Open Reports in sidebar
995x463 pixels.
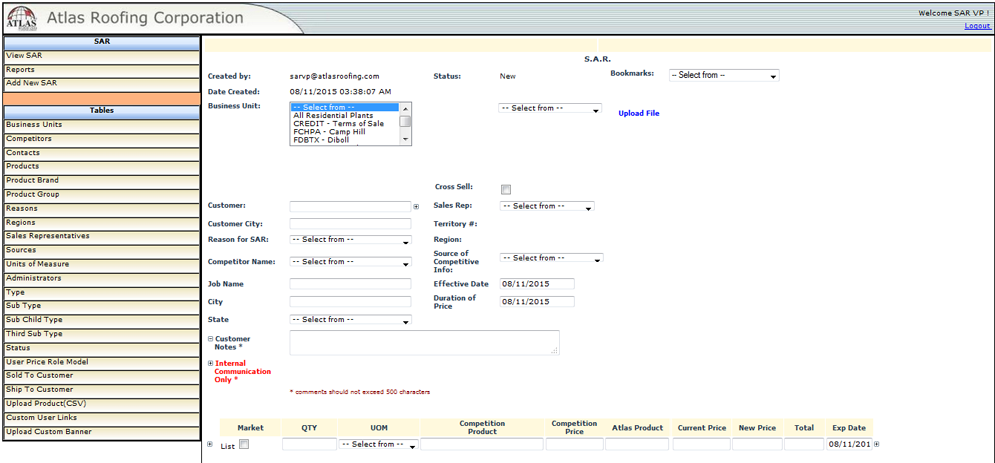pos(102,70)
